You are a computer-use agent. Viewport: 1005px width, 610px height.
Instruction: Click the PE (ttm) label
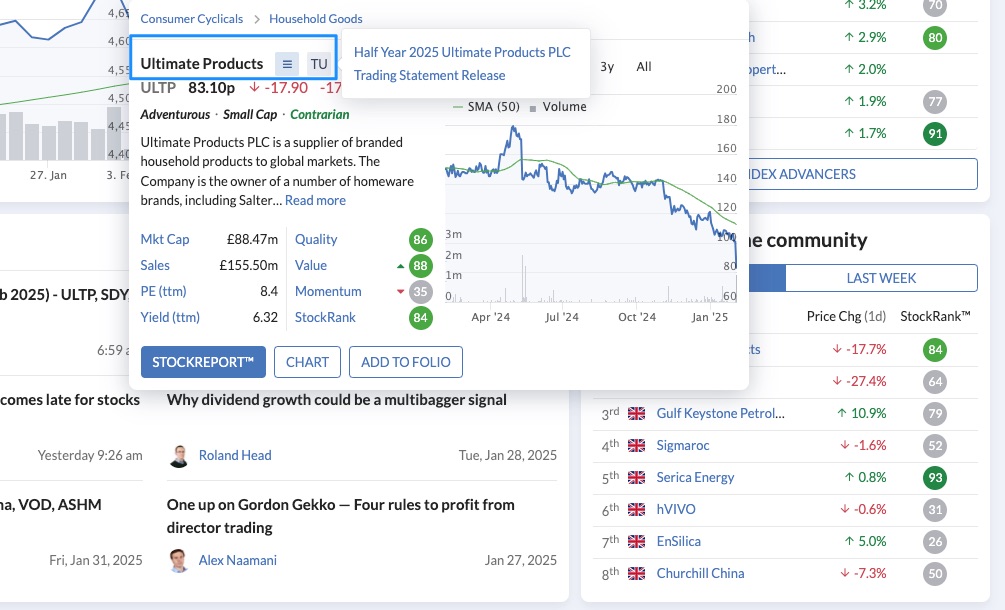click(x=163, y=292)
